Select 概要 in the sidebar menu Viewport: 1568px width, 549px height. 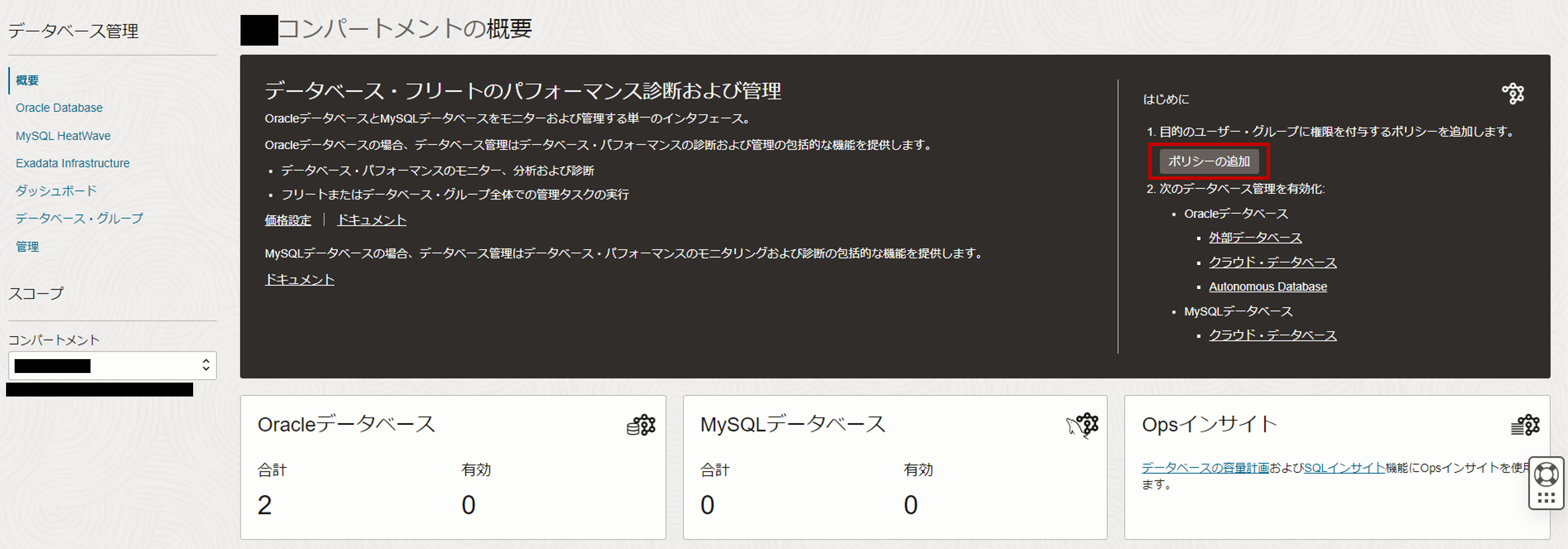(27, 81)
